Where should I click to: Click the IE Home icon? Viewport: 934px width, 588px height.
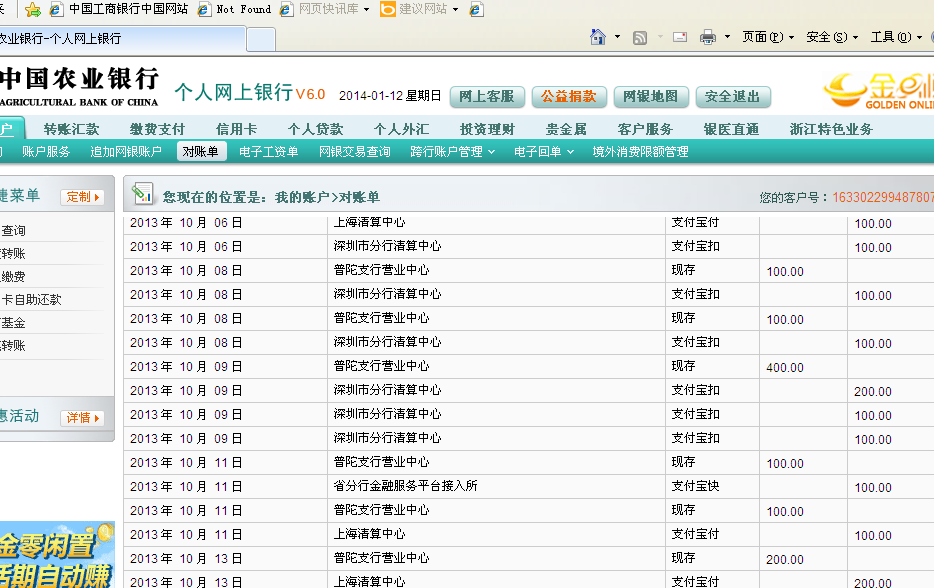tap(598, 37)
